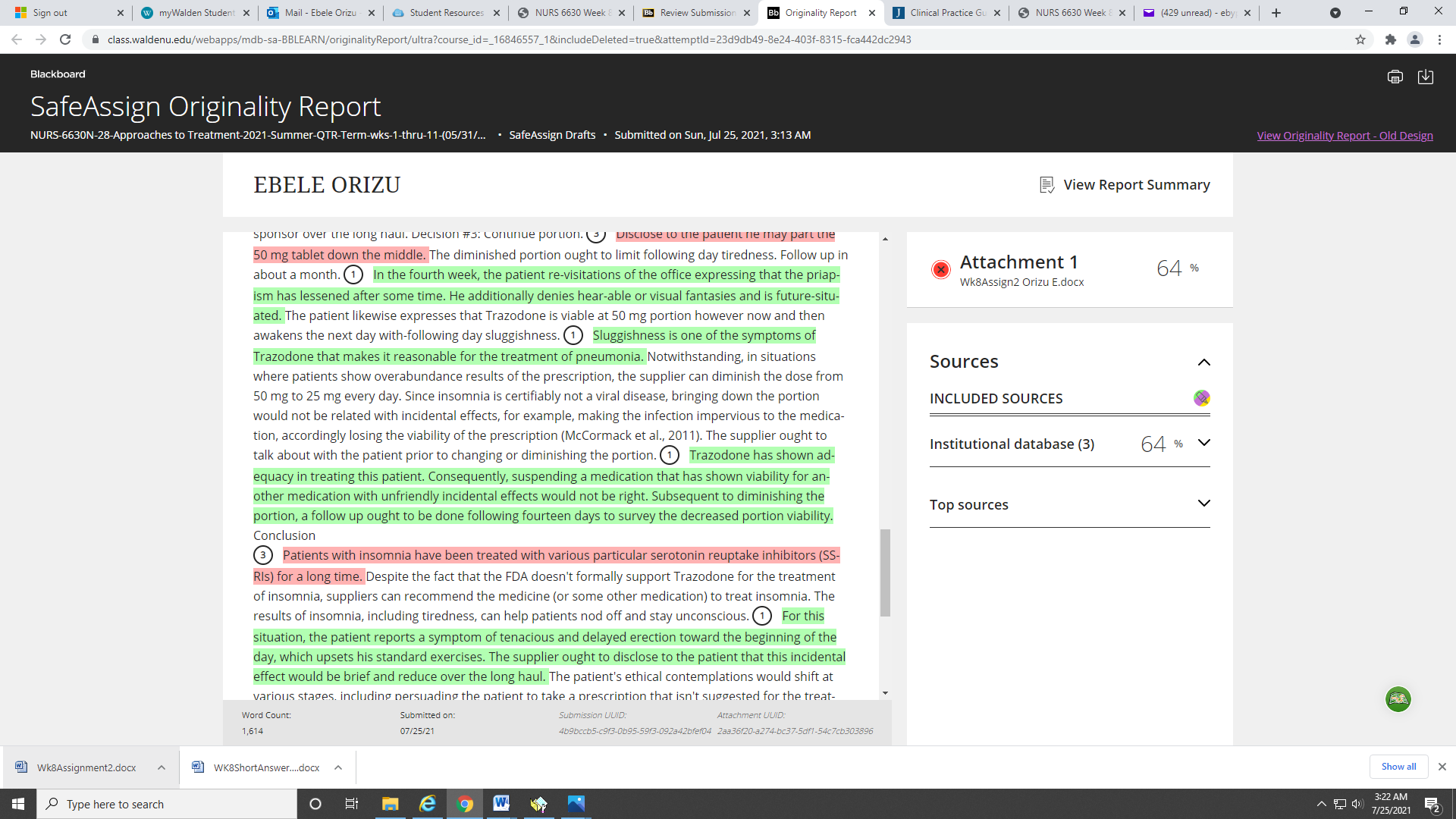
Task: Open Microsoft Word from taskbar
Action: (501, 804)
